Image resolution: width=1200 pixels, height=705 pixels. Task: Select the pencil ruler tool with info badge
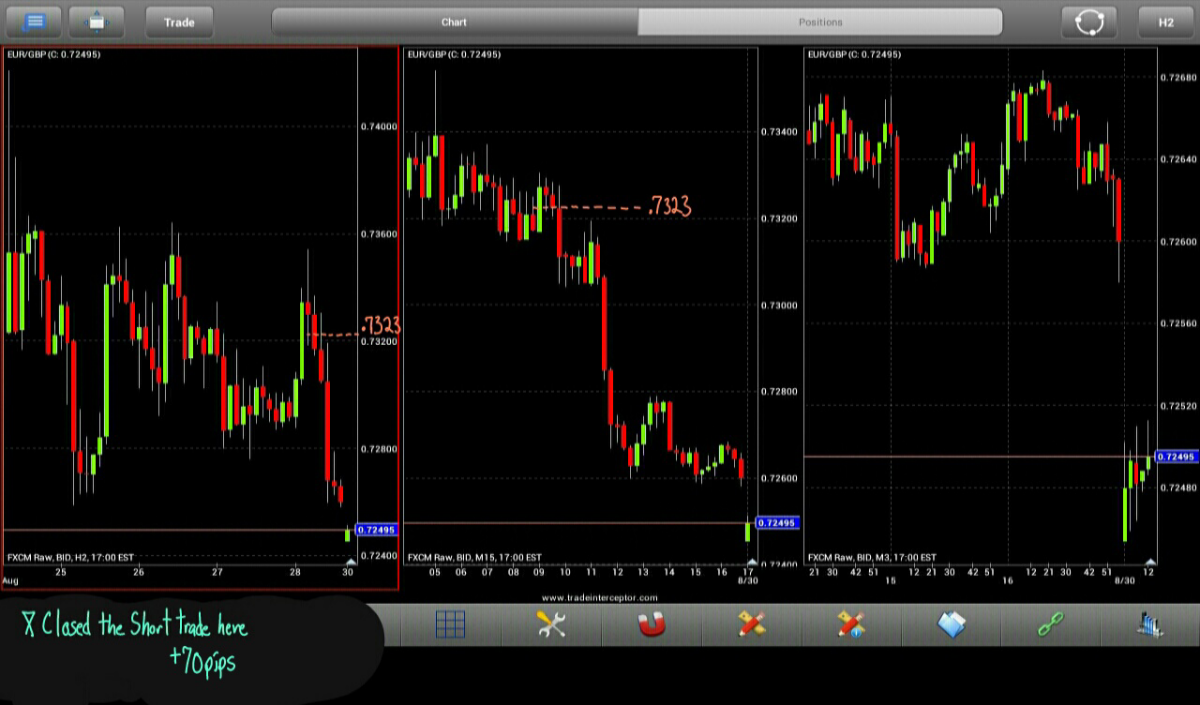(x=851, y=625)
